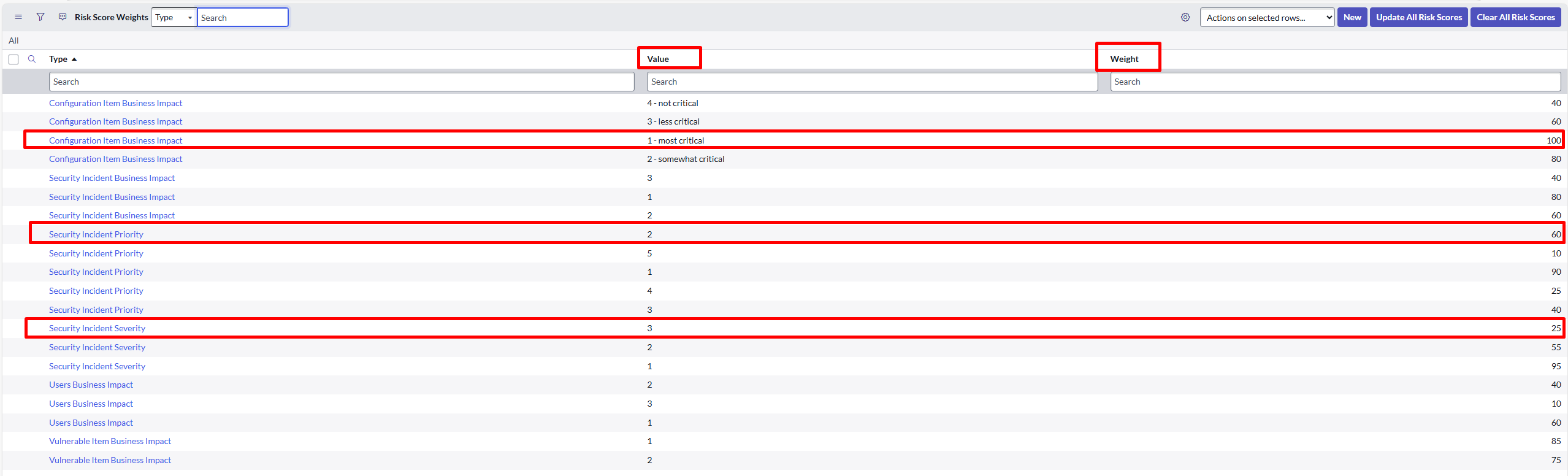Open Configuration Item Business Impact '1 - most critical' row link
The height and width of the screenshot is (476, 1568).
click(x=115, y=140)
